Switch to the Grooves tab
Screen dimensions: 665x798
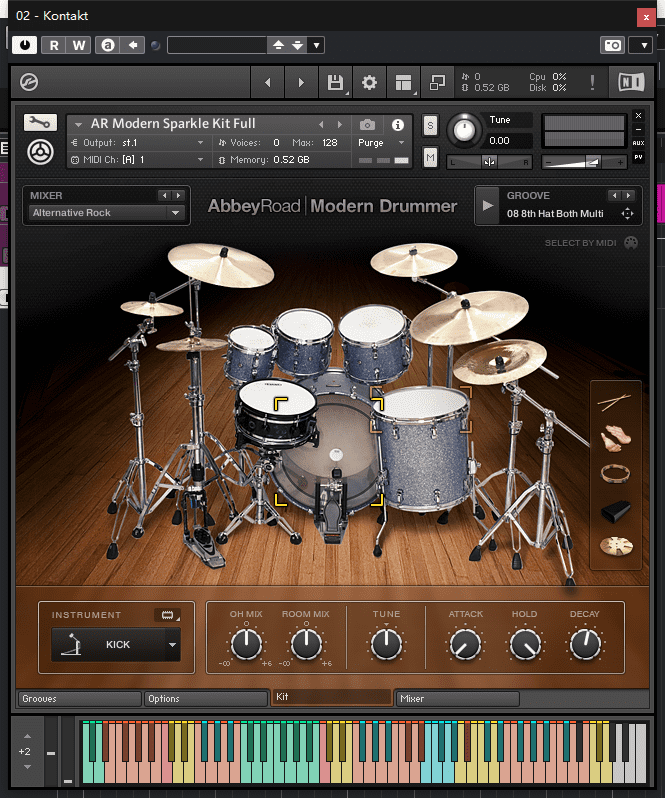click(x=79, y=699)
